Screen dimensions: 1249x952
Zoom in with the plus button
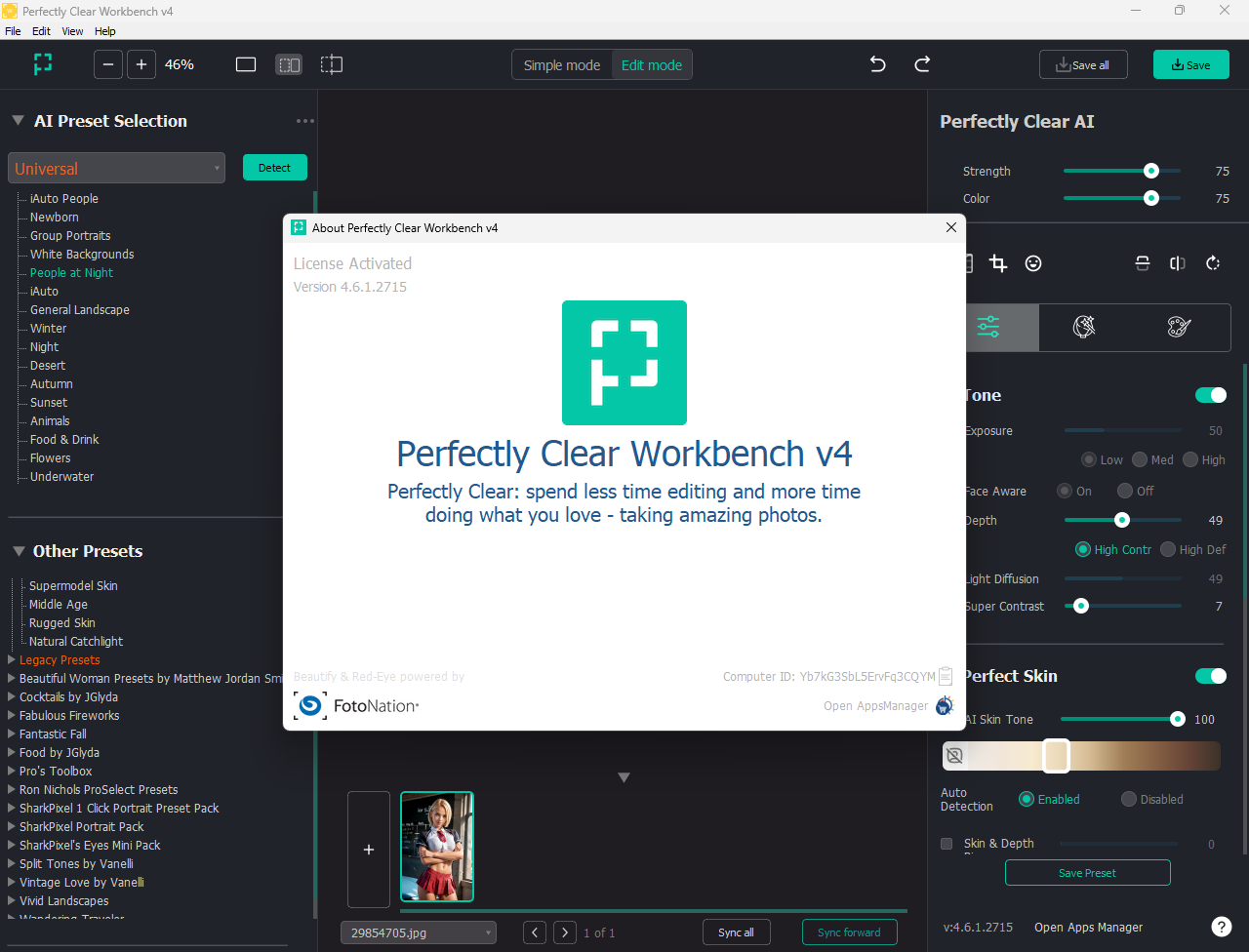coord(141,64)
